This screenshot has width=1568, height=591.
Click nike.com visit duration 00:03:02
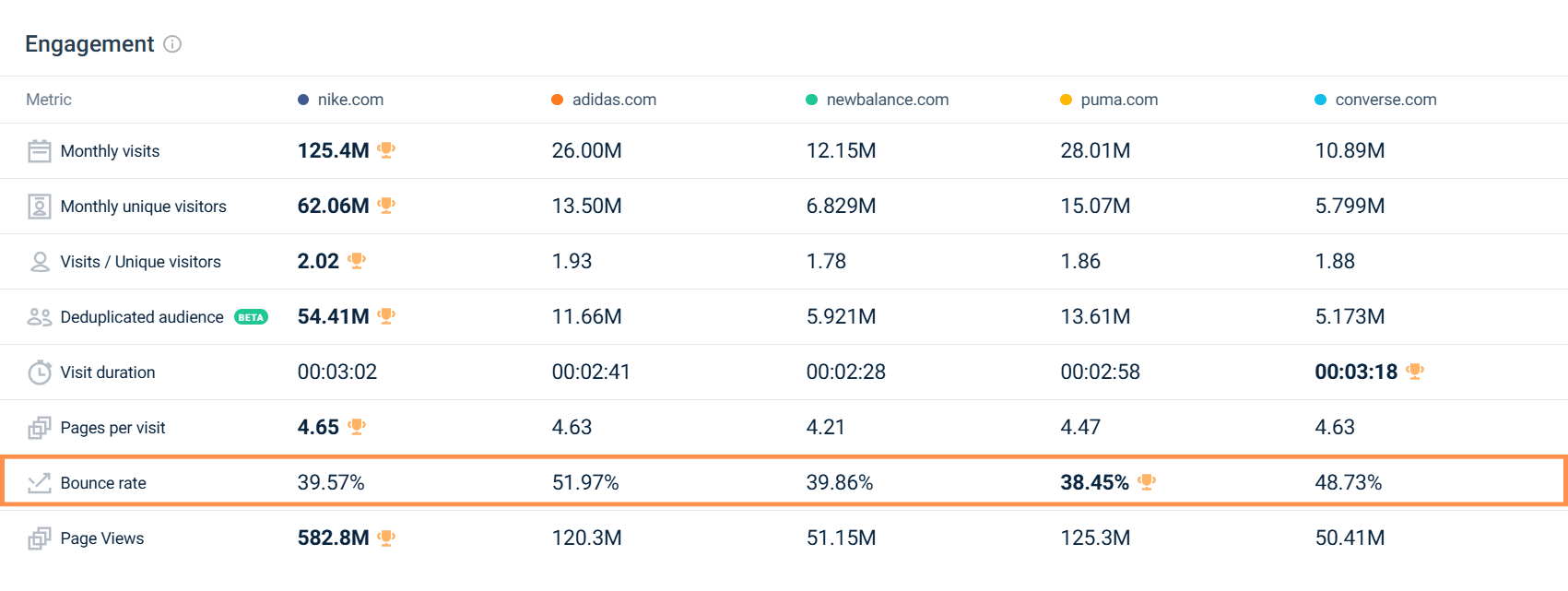[337, 372]
